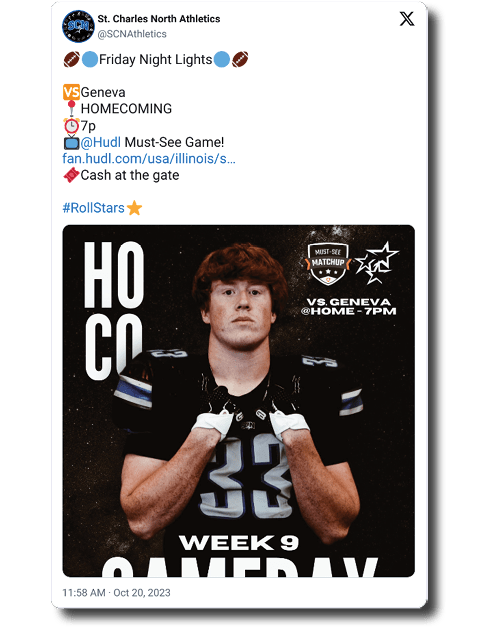This screenshot has width=498, height=629.
Task: Click the TV emoji before @Hudl
Action: 71,142
